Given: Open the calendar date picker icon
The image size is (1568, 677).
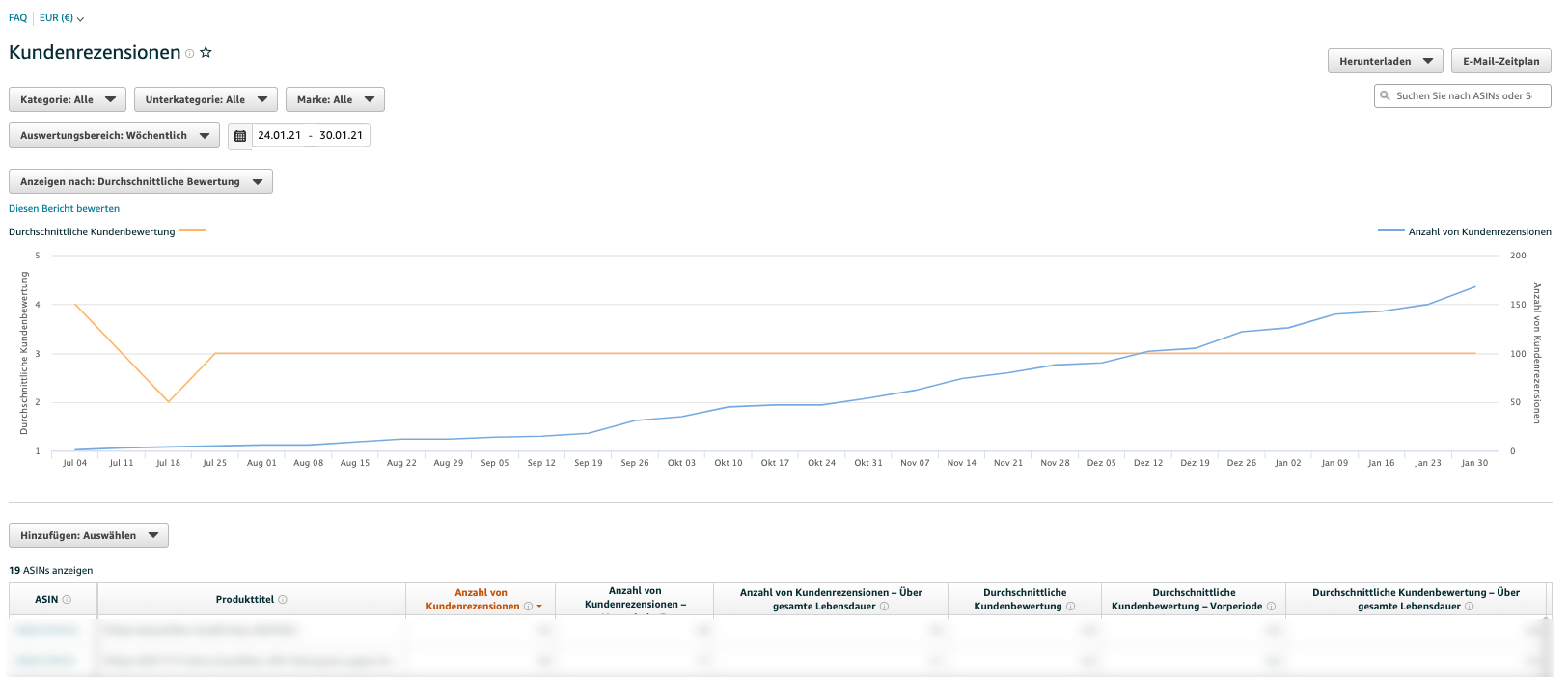Looking at the screenshot, I should [240, 136].
